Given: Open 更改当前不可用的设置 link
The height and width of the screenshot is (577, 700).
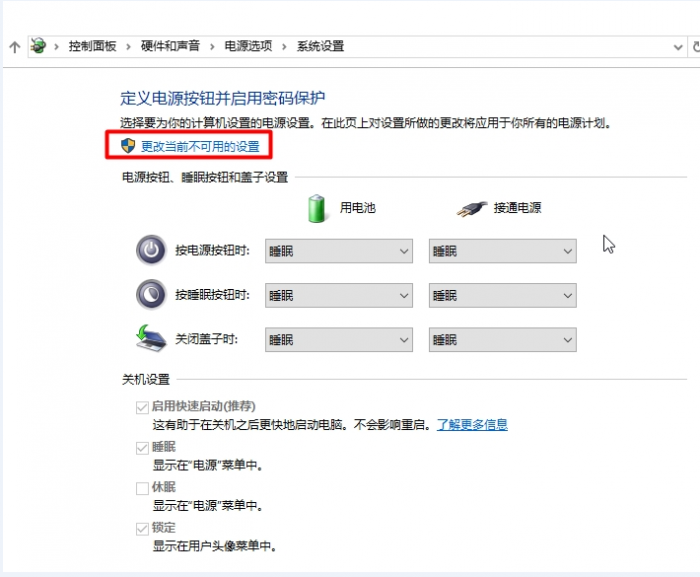Looking at the screenshot, I should coord(200,146).
